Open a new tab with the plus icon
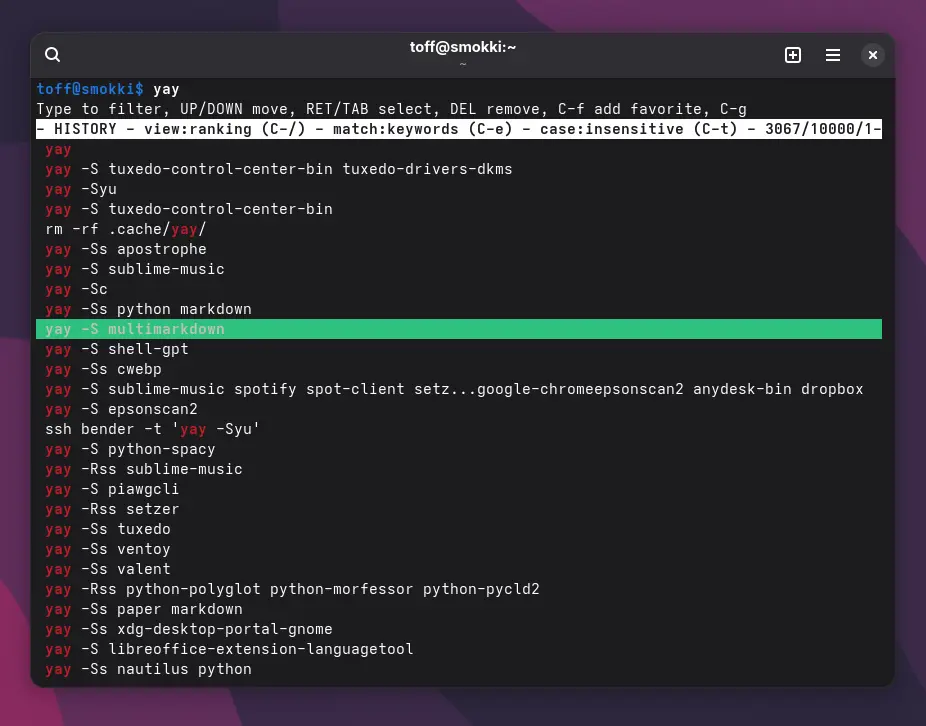Image resolution: width=926 pixels, height=726 pixels. point(793,55)
